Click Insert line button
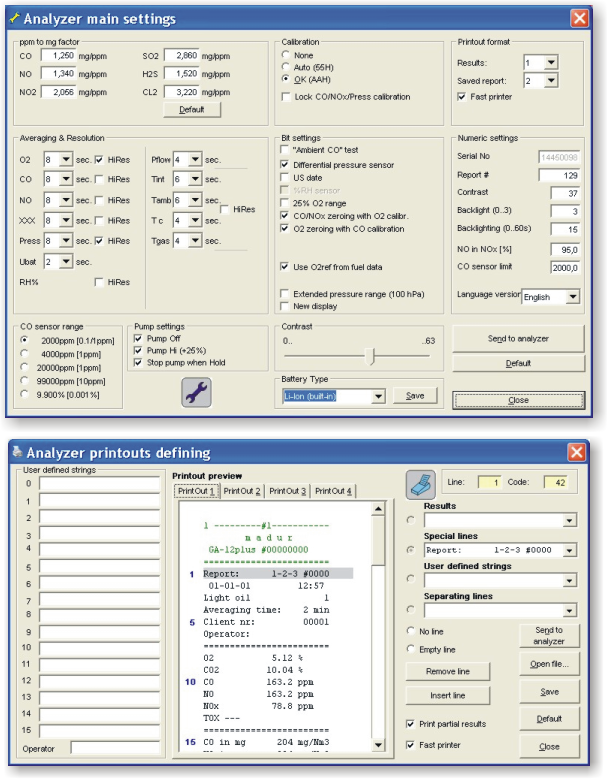The height and width of the screenshot is (779, 608). click(448, 695)
